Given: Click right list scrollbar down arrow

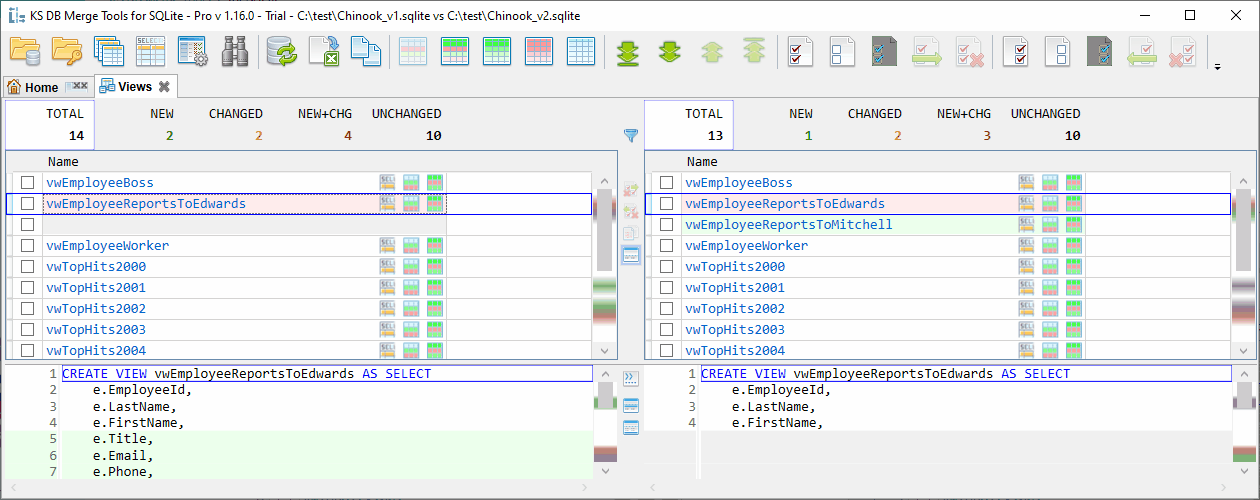Looking at the screenshot, I should click(x=1243, y=351).
